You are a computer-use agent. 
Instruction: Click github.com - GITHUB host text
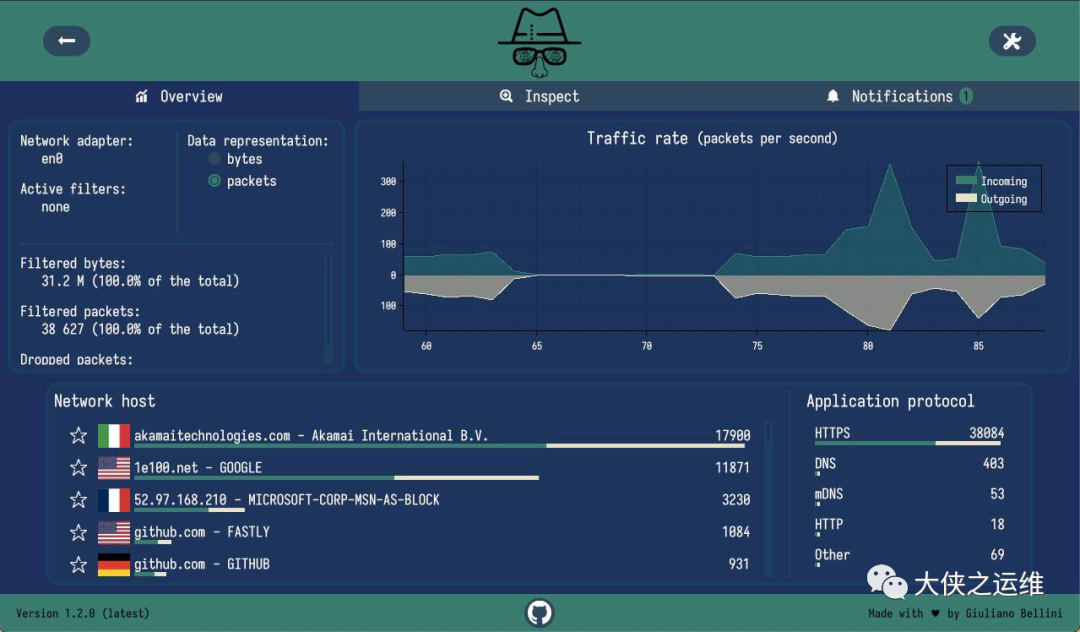[202, 564]
